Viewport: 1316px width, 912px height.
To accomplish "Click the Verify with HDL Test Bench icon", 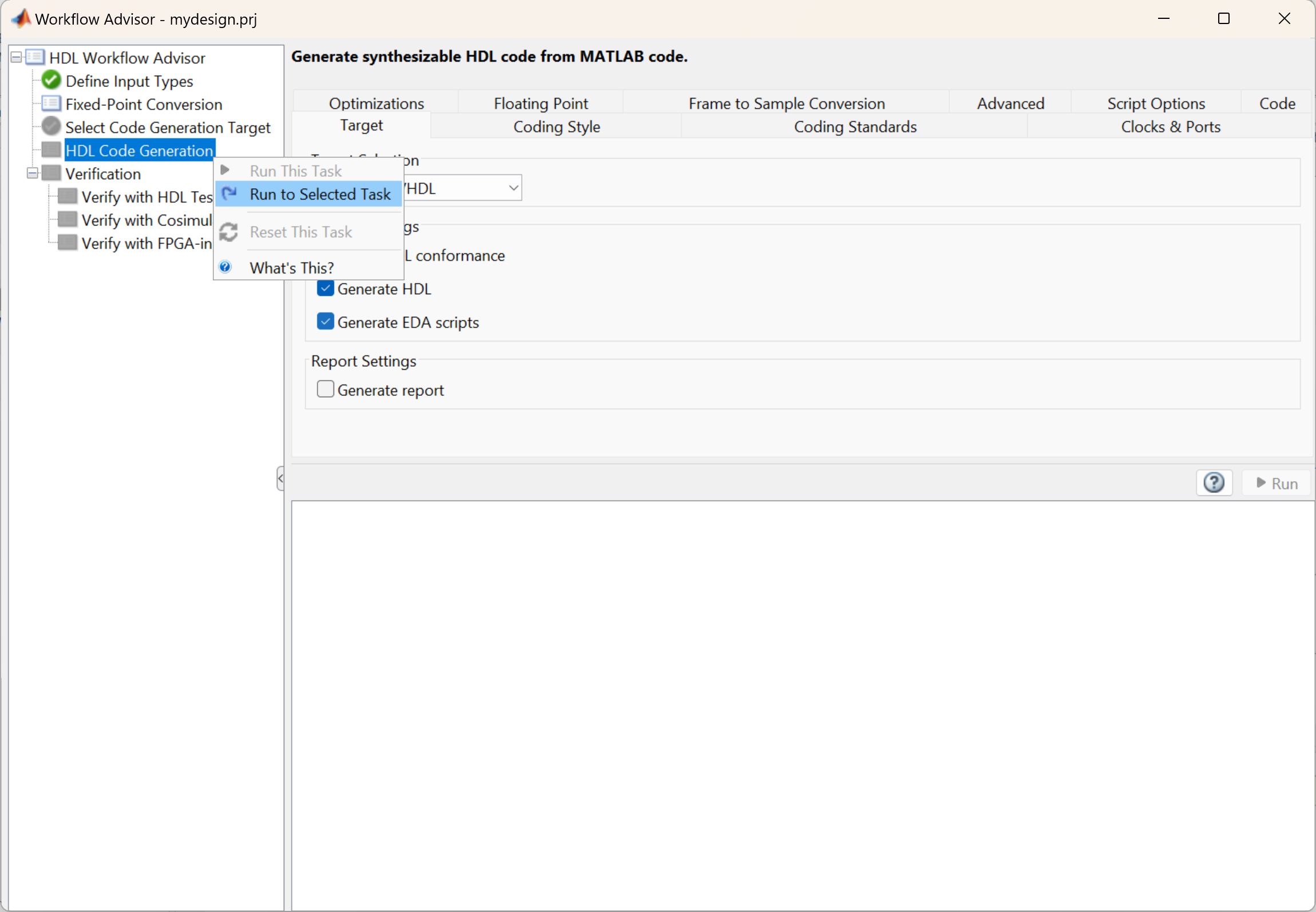I will click(68, 197).
